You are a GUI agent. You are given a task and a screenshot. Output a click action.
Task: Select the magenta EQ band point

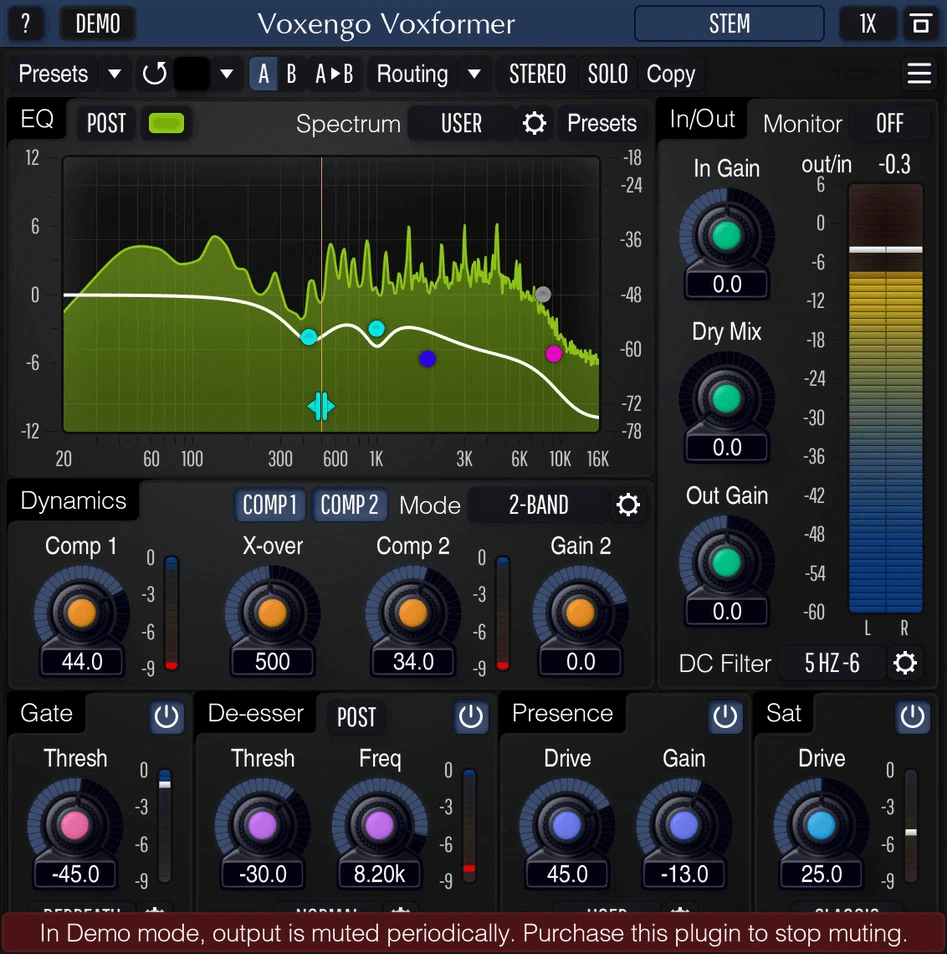[553, 353]
